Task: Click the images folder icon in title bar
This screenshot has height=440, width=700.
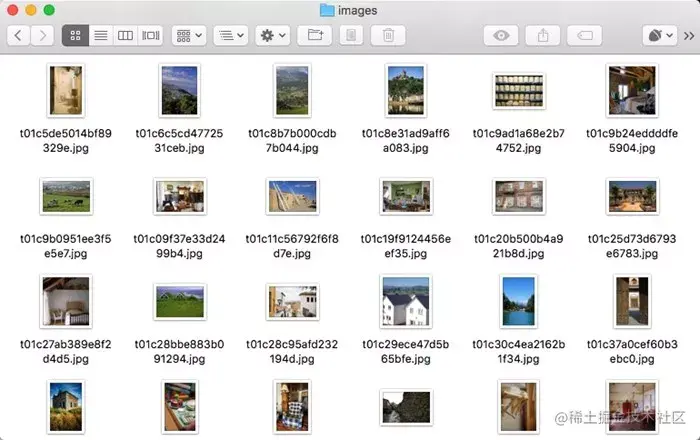Action: pyautogui.click(x=327, y=10)
